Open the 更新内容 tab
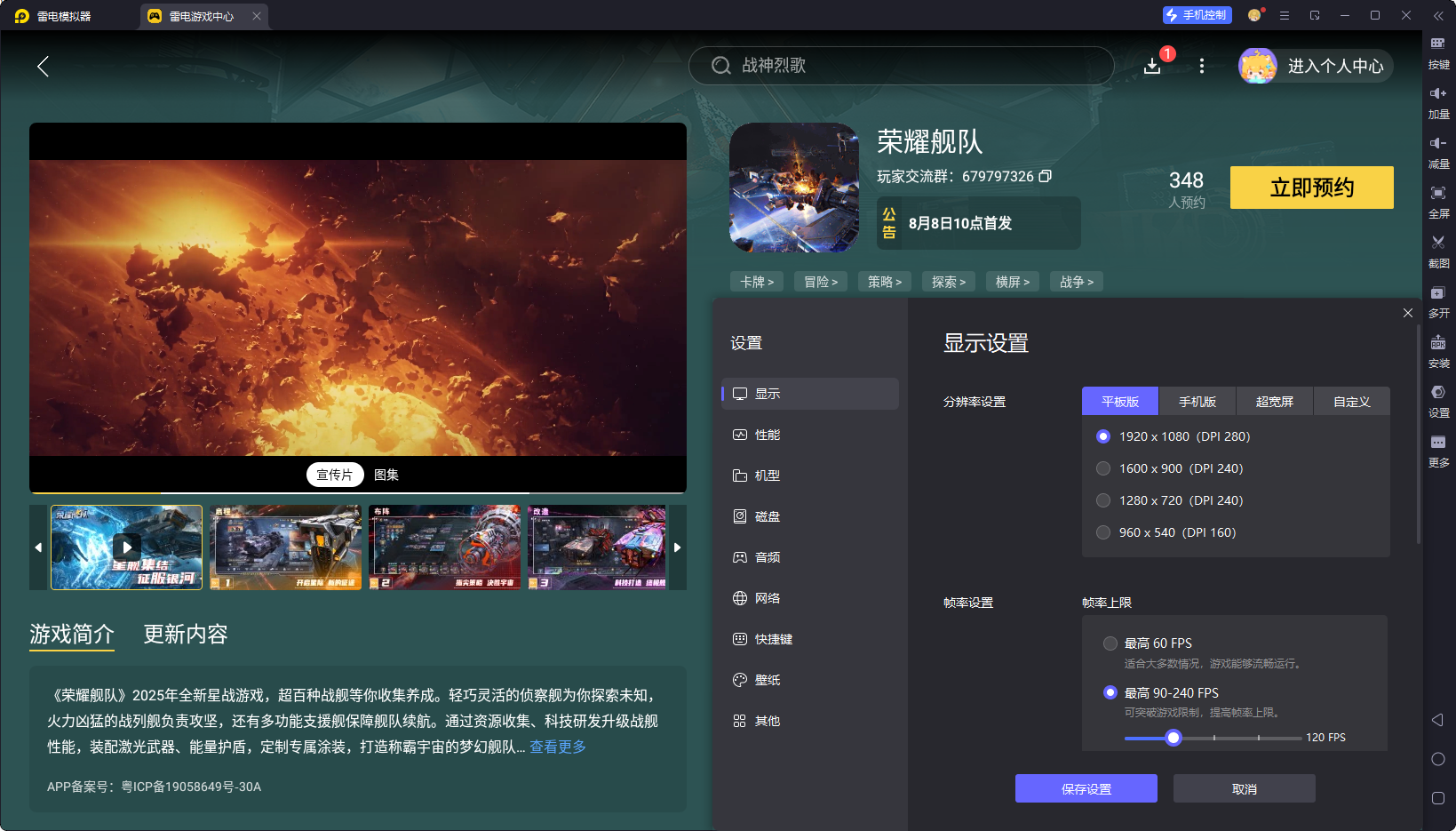This screenshot has width=1456, height=831. pos(186,634)
